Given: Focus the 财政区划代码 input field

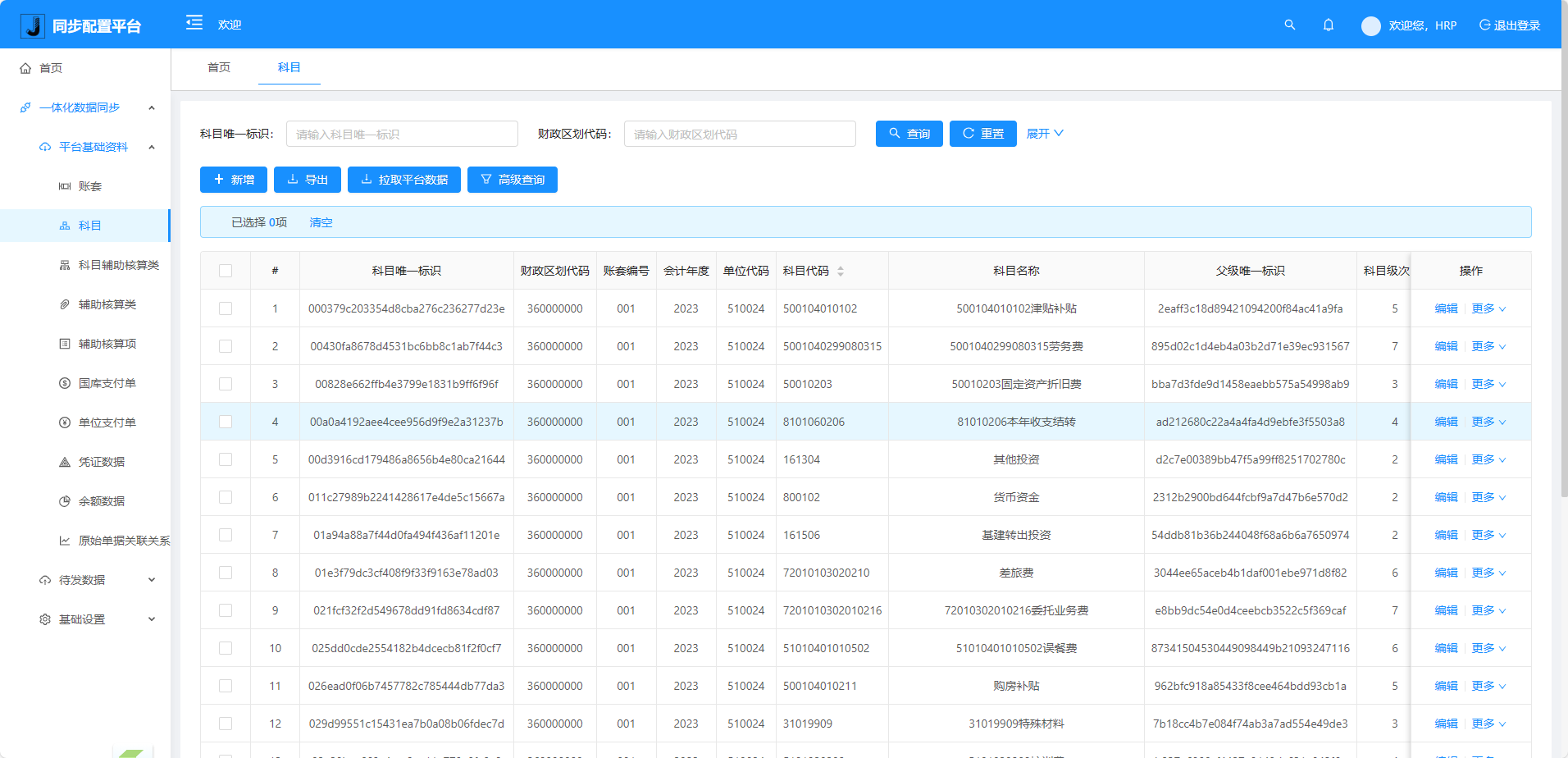Looking at the screenshot, I should [740, 134].
